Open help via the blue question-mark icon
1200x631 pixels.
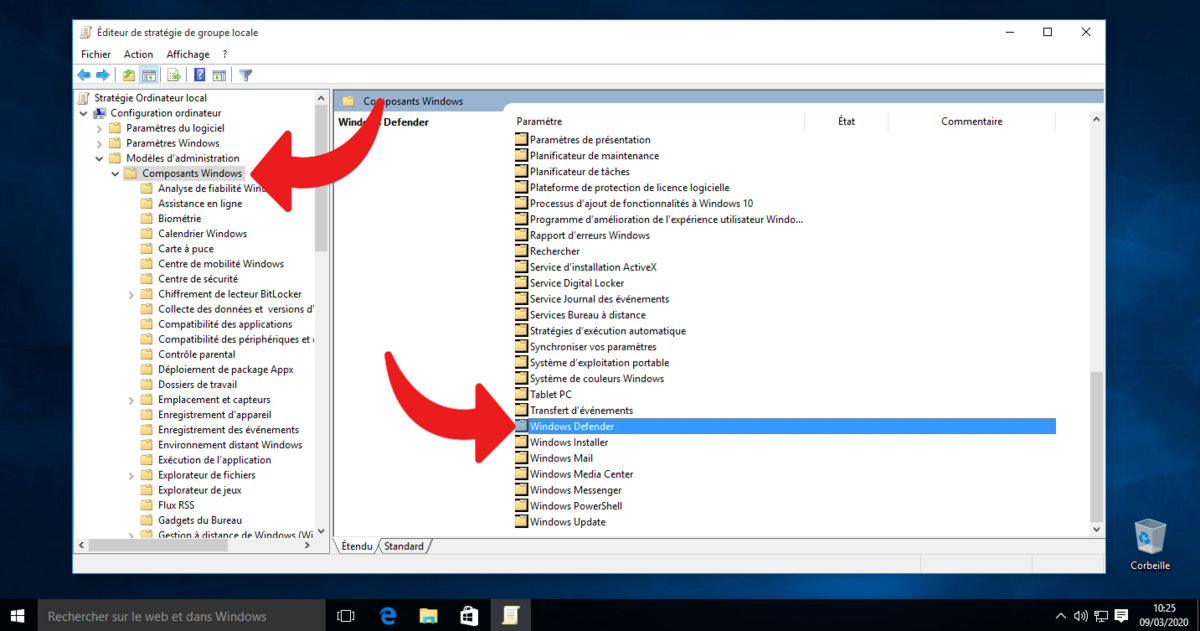click(x=200, y=75)
